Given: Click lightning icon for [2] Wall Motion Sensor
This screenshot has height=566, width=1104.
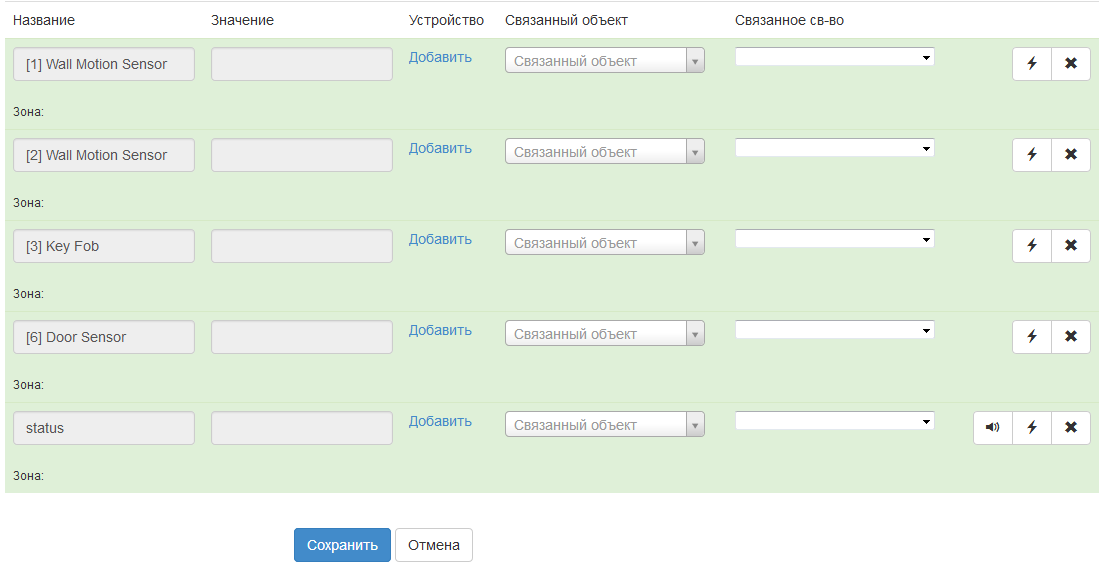Looking at the screenshot, I should click(x=1032, y=155).
